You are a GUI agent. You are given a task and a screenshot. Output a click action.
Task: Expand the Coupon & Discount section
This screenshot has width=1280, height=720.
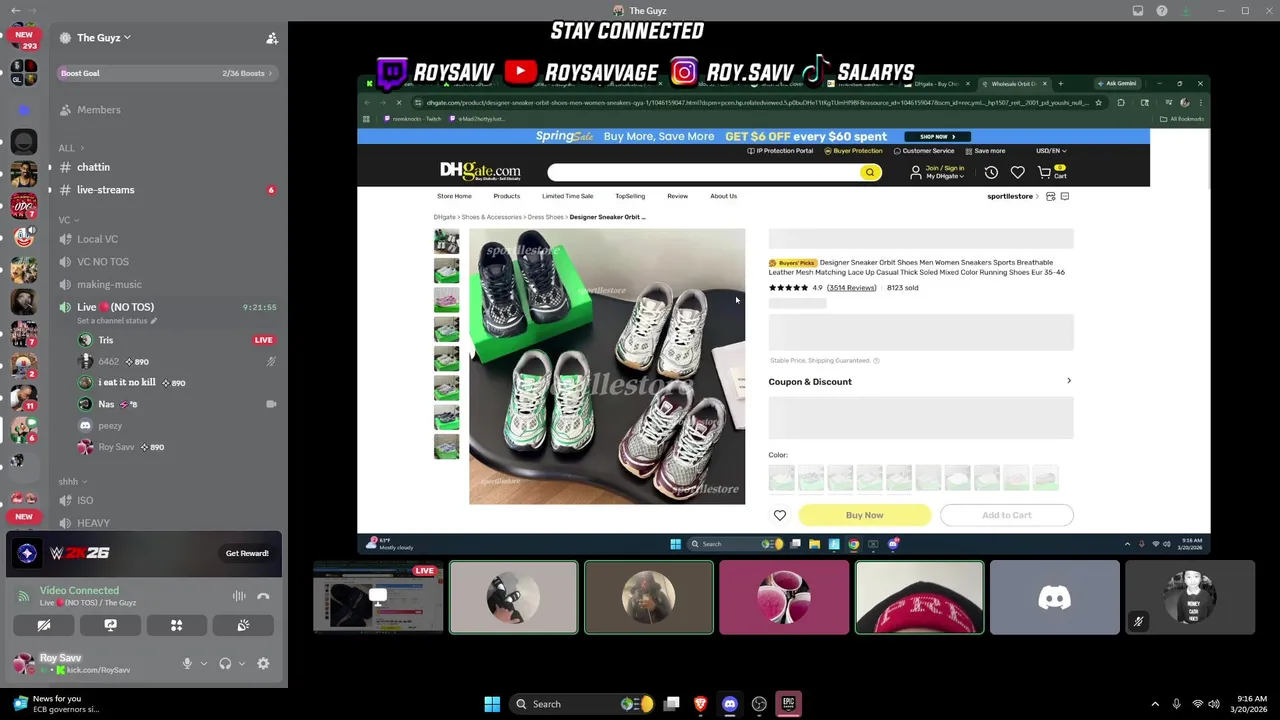click(x=920, y=382)
